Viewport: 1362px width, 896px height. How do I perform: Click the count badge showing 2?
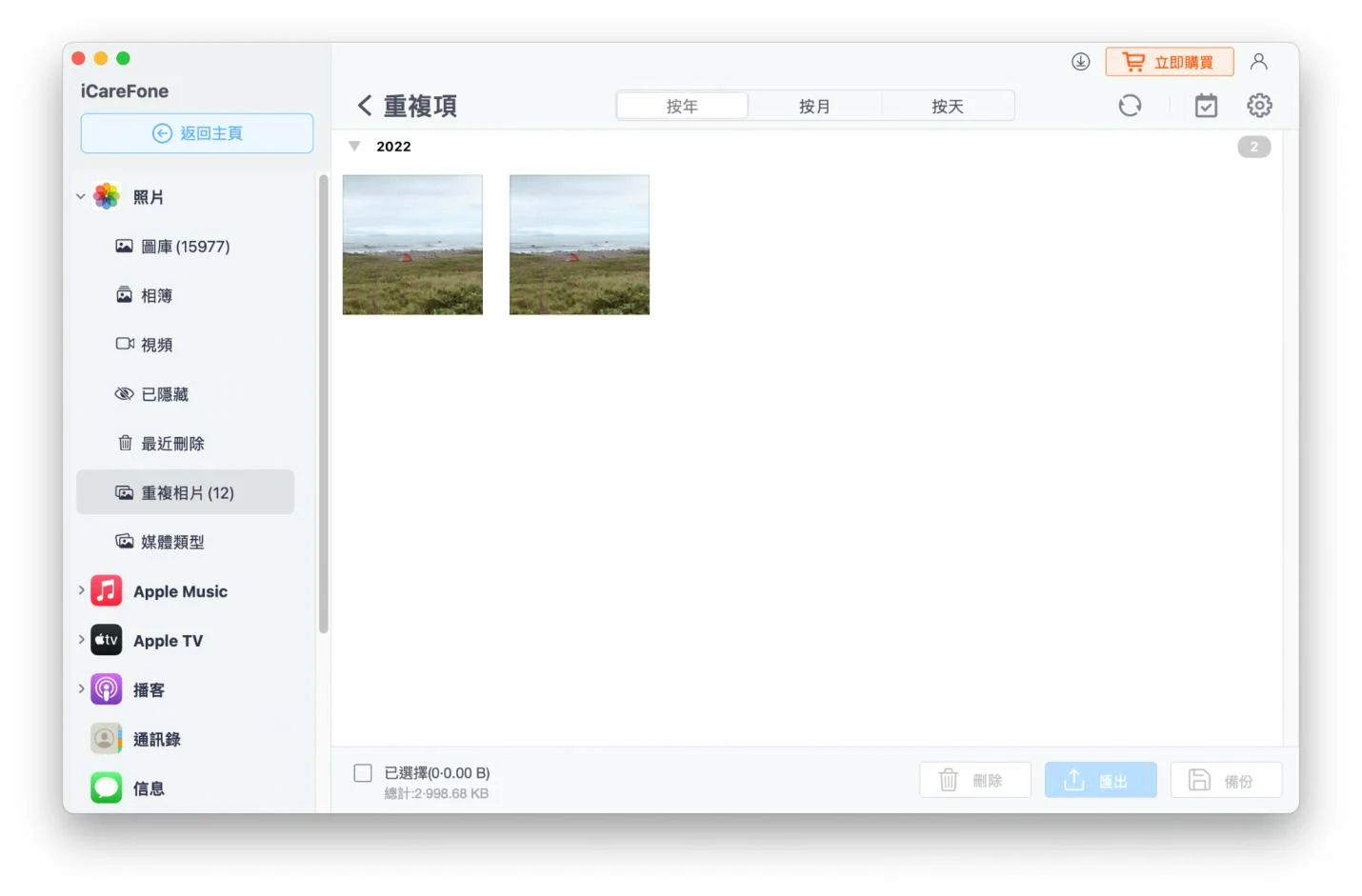pos(1253,147)
